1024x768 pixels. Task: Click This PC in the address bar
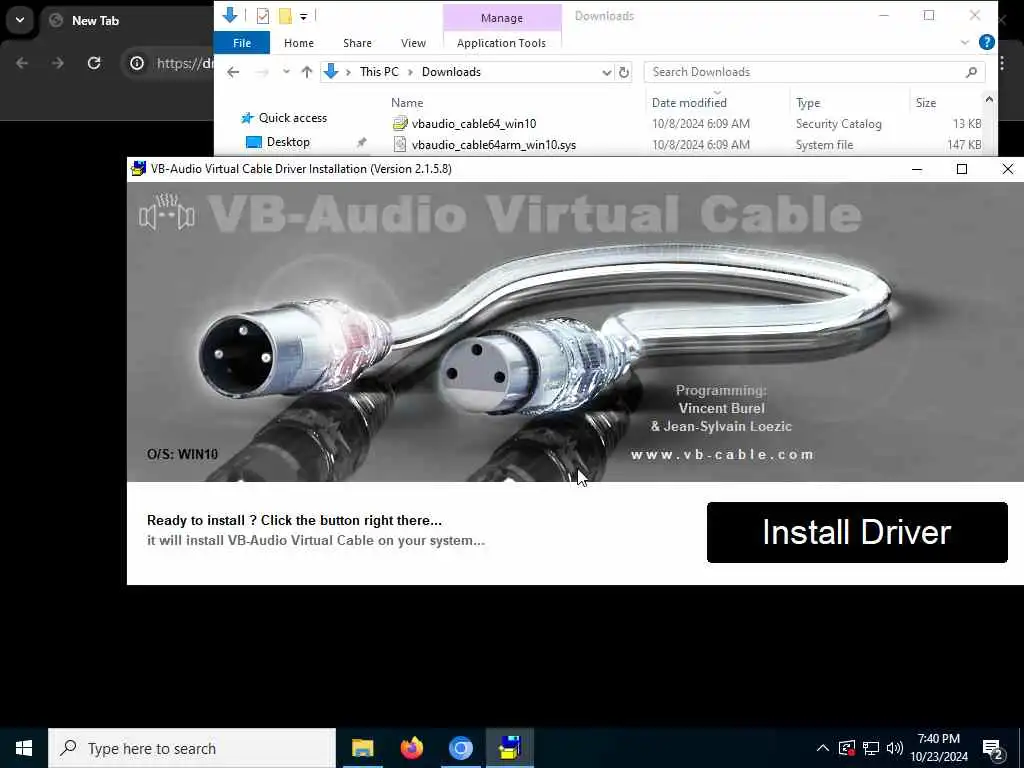pos(379,72)
